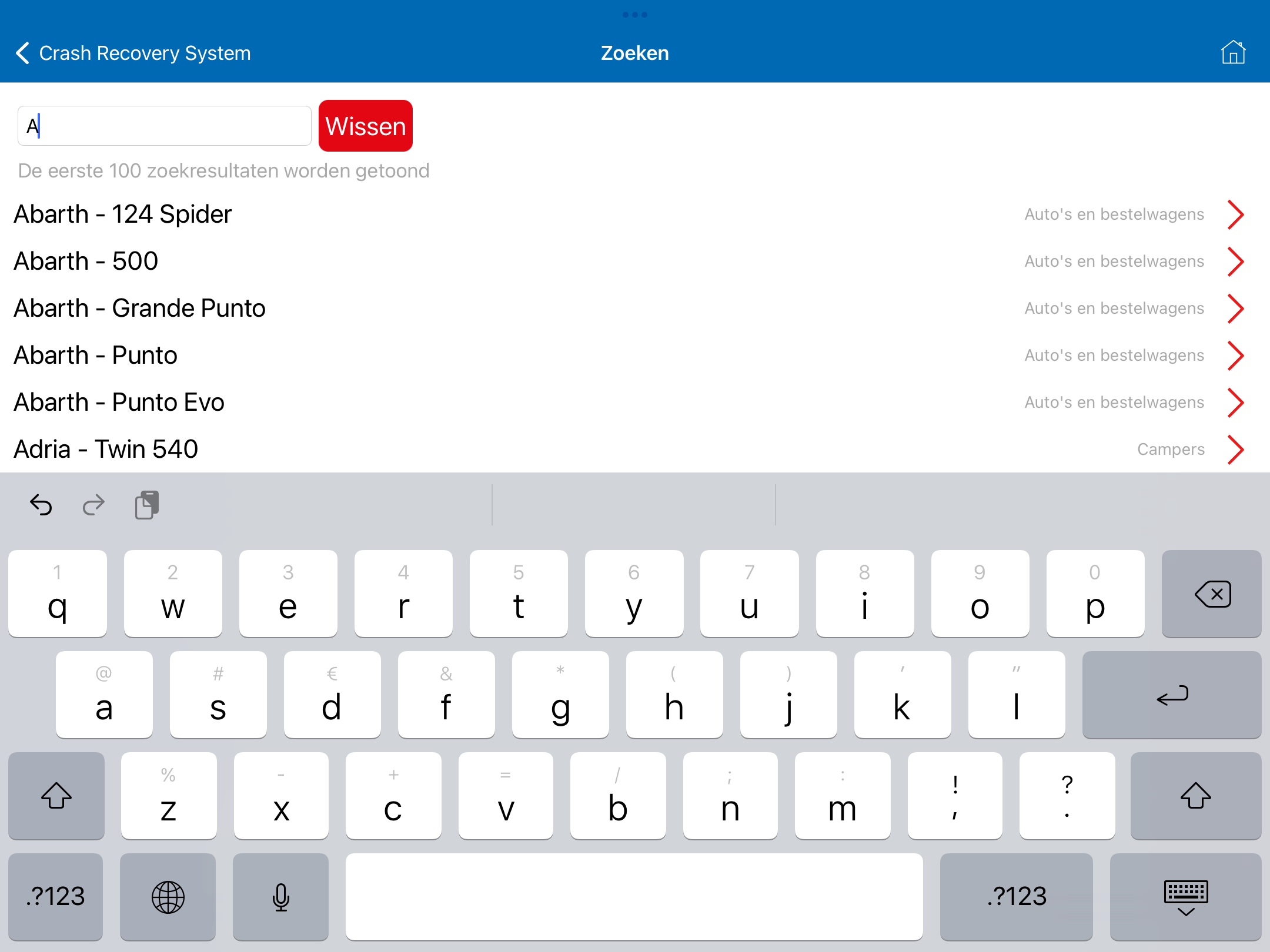Open Adria - Twin 540 camper
The image size is (1270, 952).
[x=635, y=449]
